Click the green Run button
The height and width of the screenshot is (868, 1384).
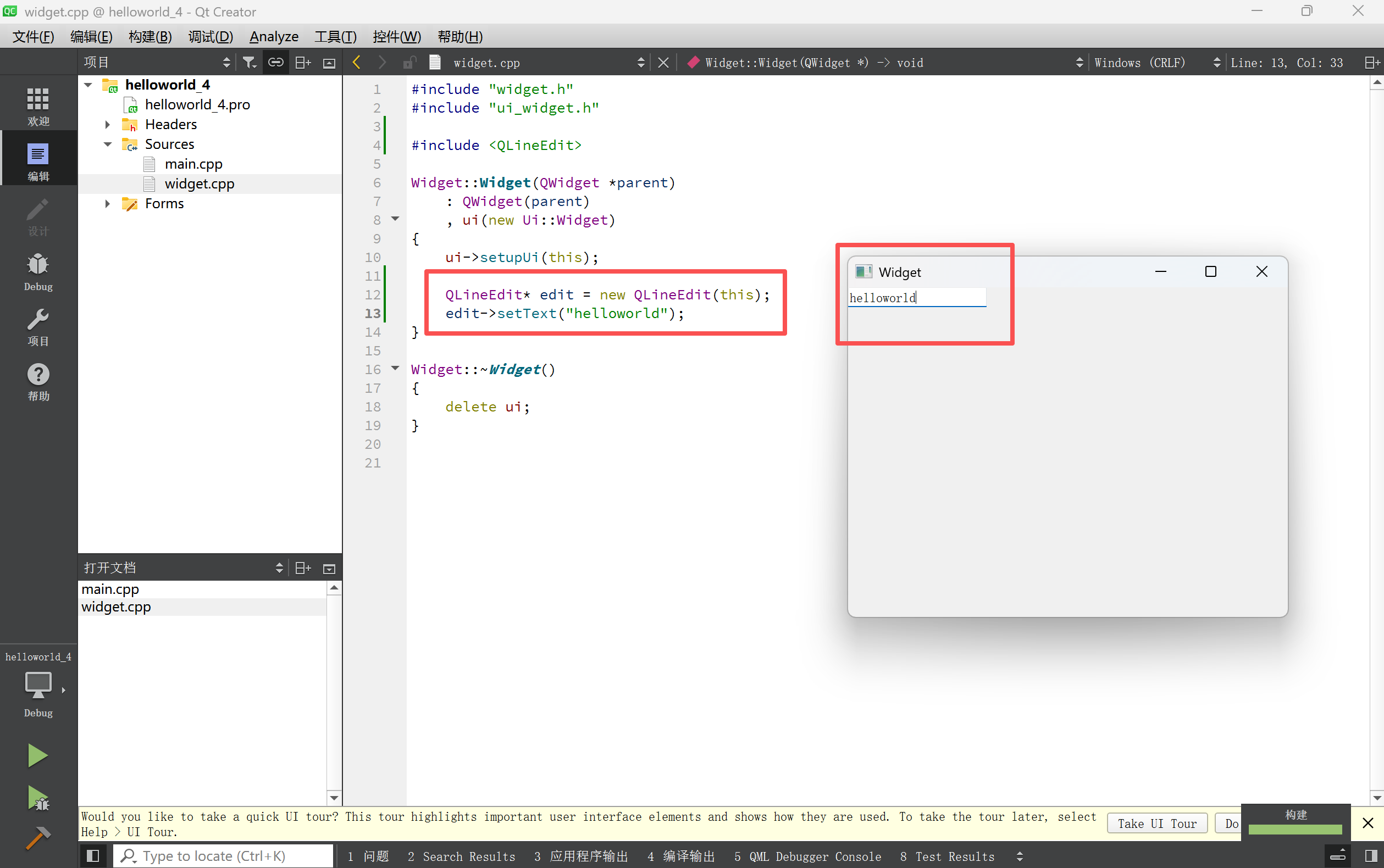pyautogui.click(x=37, y=755)
